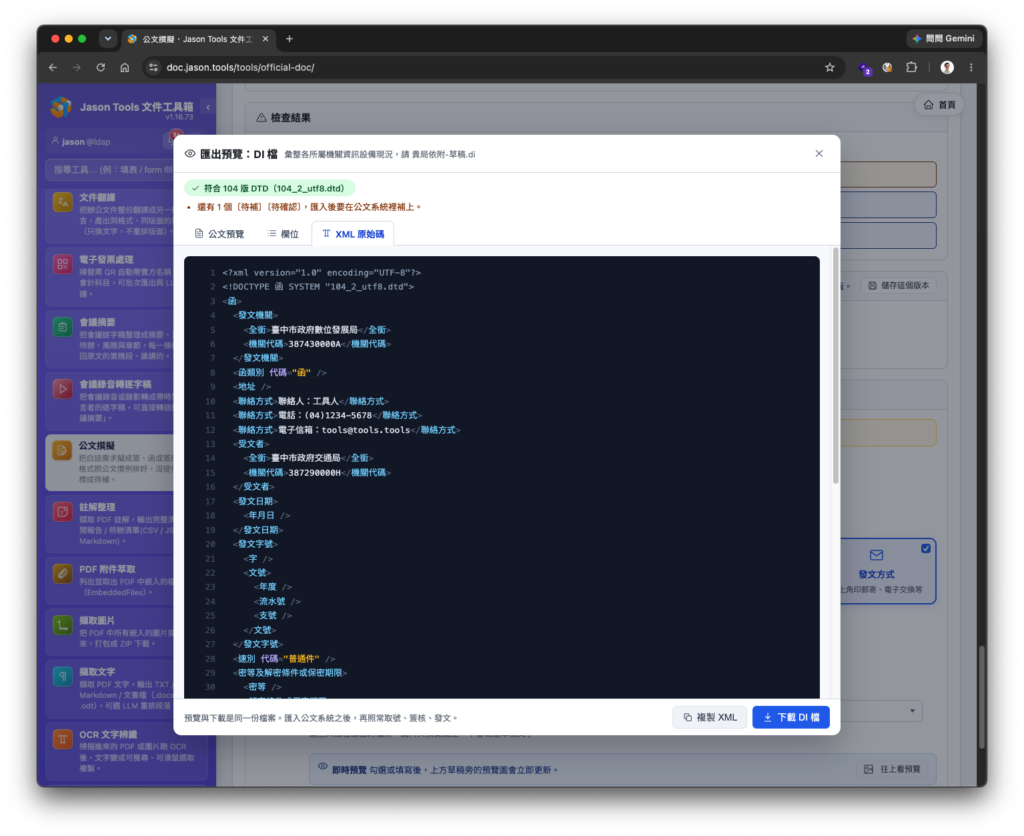Click the 電話:(04)1234-5678 XML line
1024x836 pixels.
327,415
